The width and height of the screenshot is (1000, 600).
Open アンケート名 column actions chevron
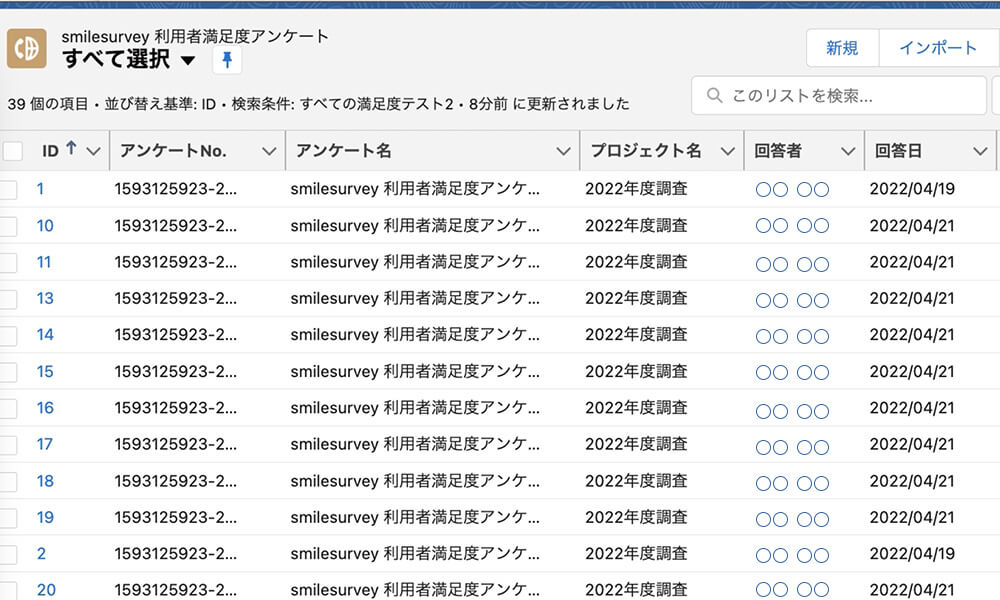[563, 151]
